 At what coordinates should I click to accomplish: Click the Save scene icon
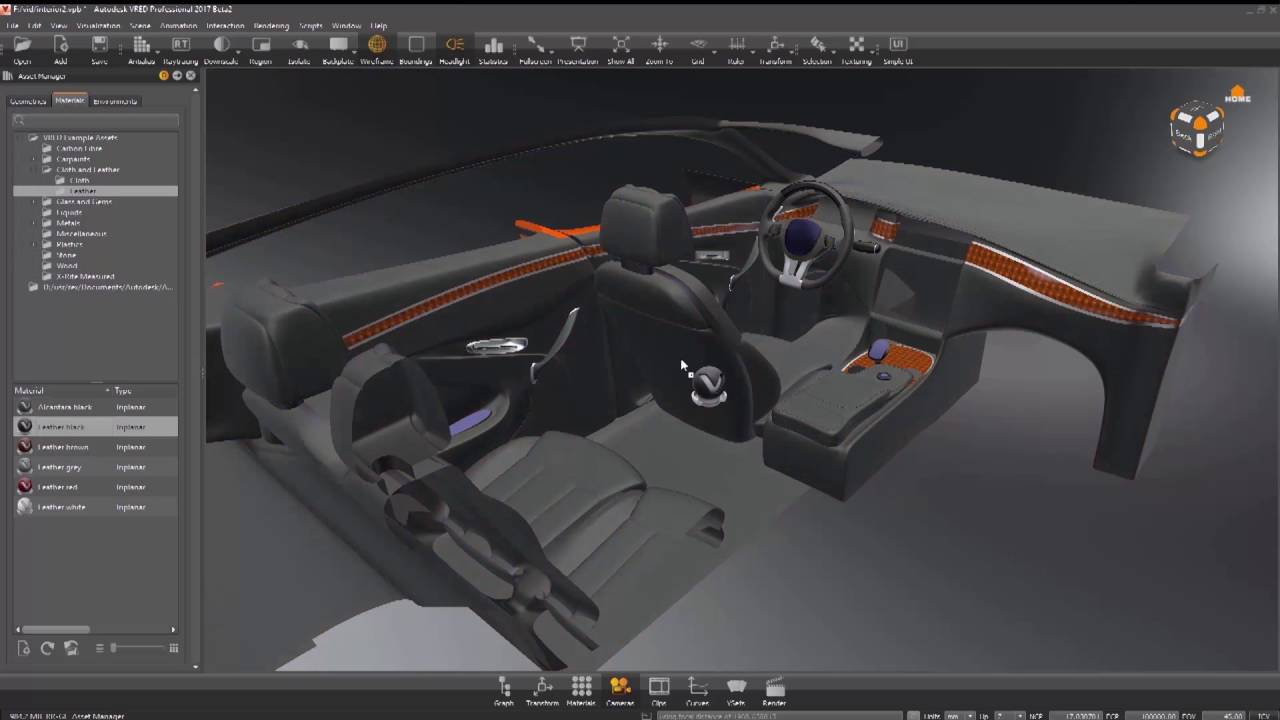click(x=99, y=46)
